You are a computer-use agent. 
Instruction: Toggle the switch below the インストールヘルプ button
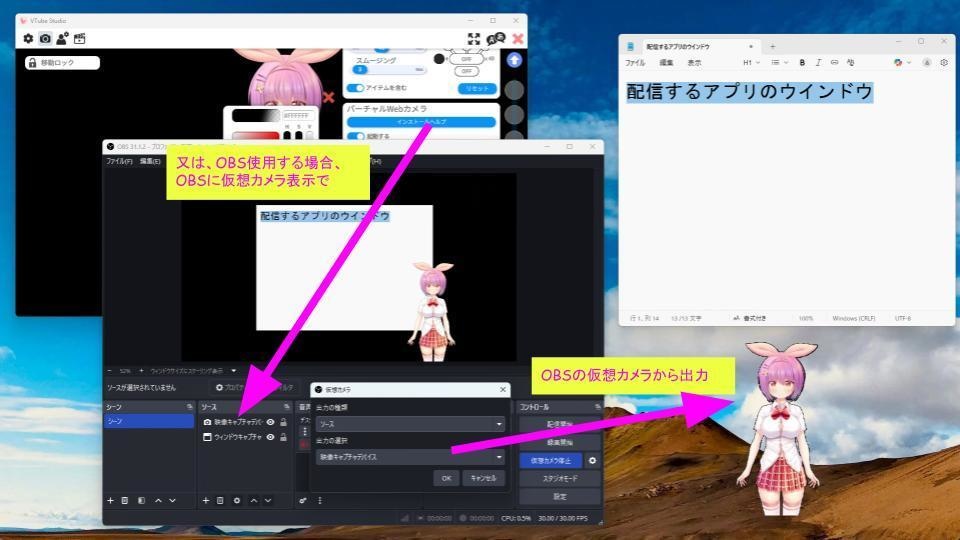[356, 136]
